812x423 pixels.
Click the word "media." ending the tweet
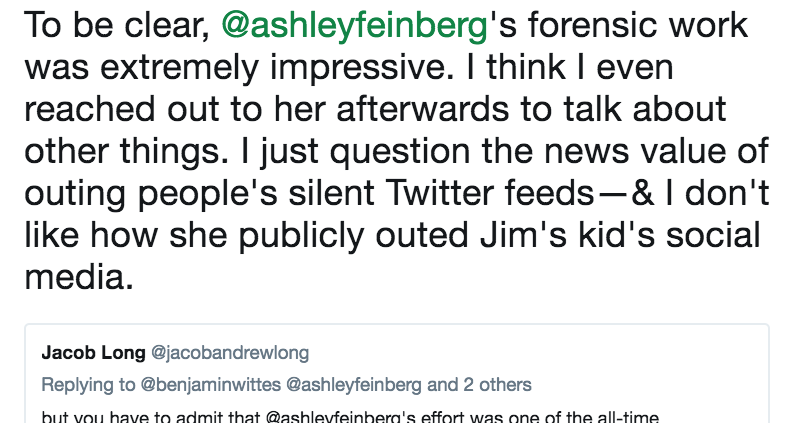[x=79, y=277]
